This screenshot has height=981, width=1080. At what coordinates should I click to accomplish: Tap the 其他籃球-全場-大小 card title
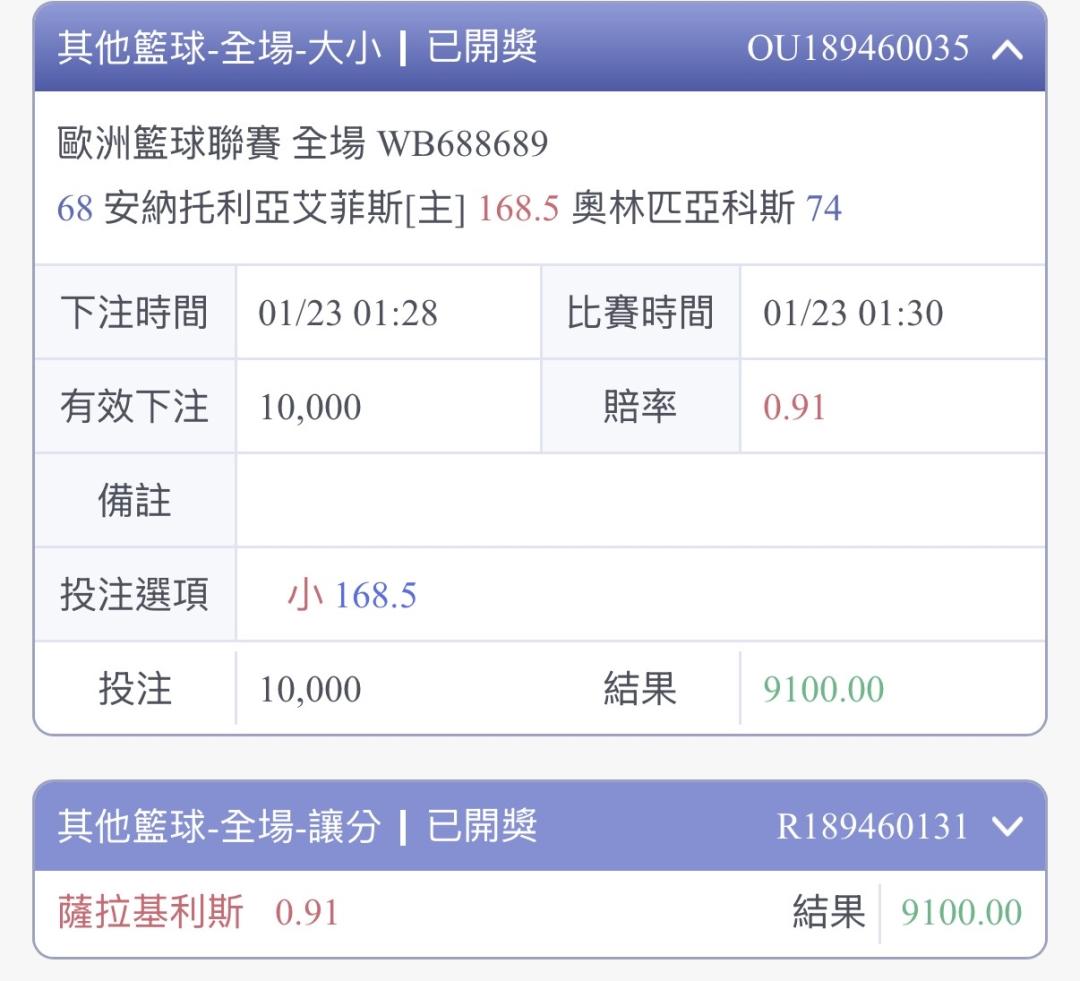click(x=219, y=48)
